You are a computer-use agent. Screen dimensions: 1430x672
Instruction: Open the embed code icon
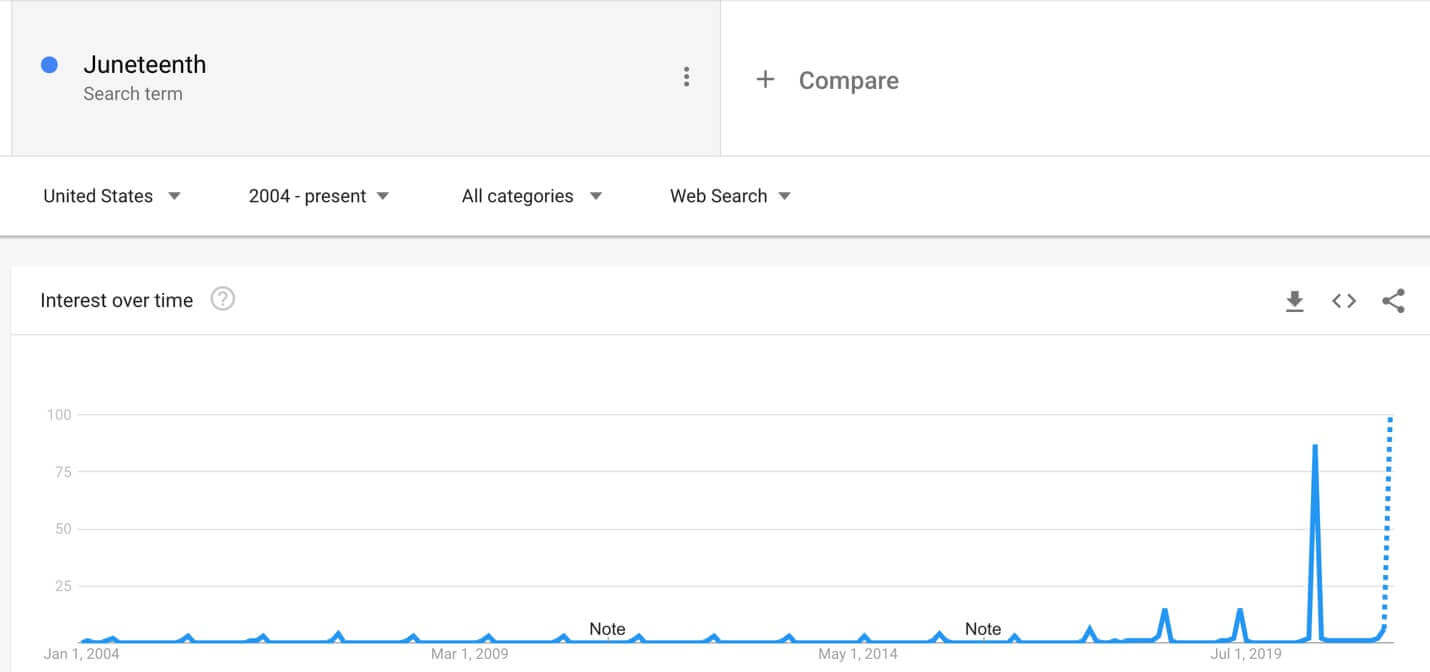coord(1344,301)
